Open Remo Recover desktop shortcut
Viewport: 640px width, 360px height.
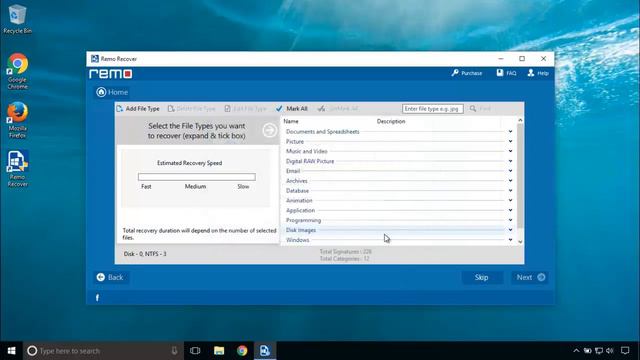coord(17,169)
